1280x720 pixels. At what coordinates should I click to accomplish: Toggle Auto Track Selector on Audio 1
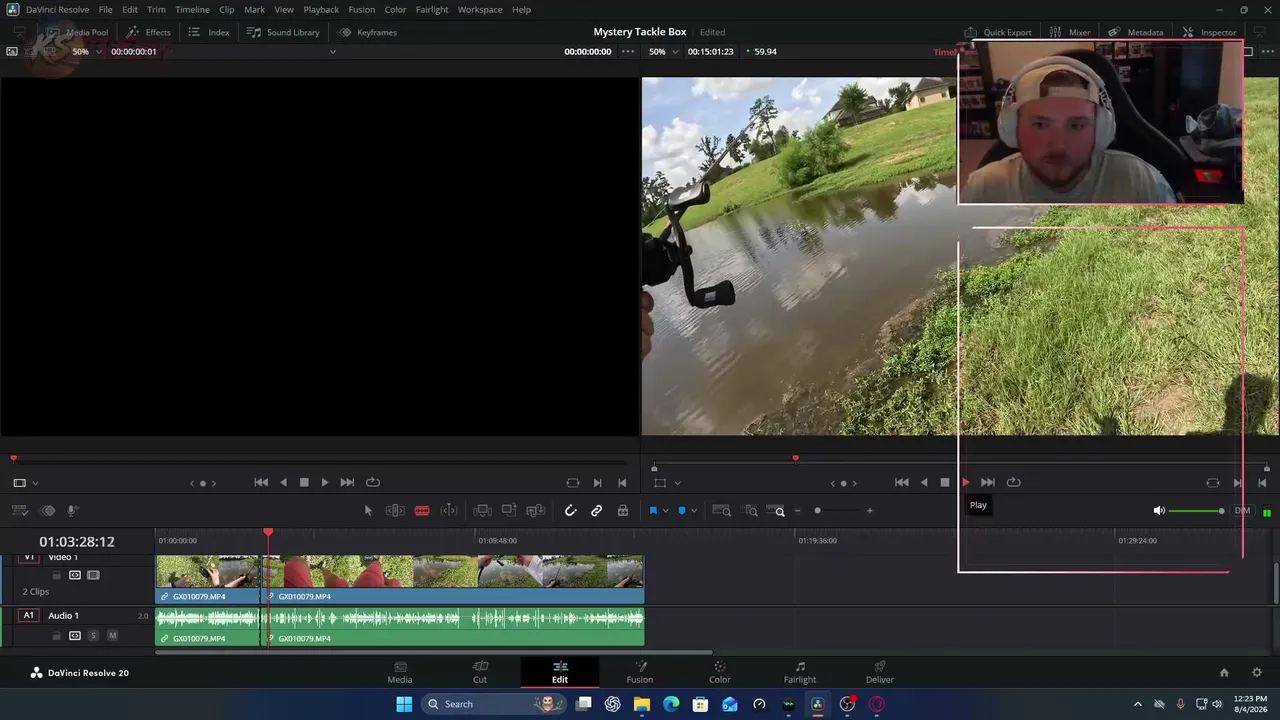[74, 636]
